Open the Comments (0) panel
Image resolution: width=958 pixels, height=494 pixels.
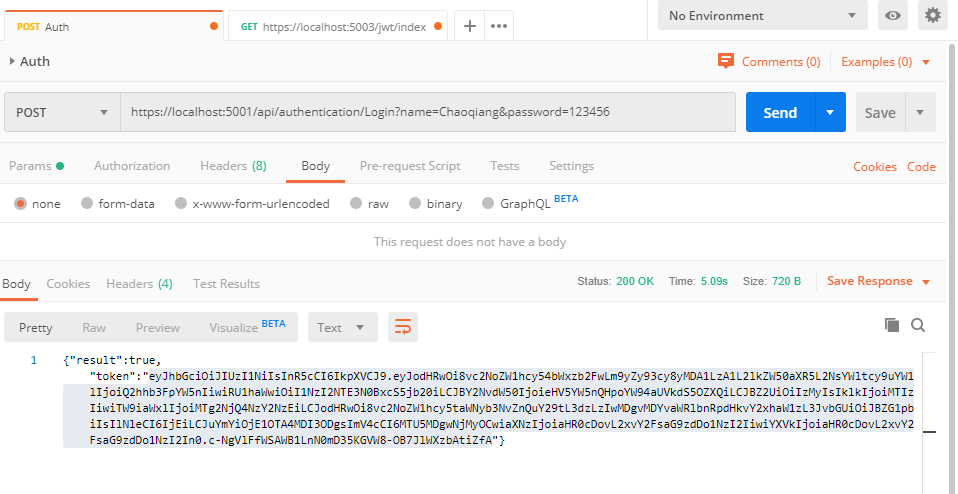tap(769, 62)
